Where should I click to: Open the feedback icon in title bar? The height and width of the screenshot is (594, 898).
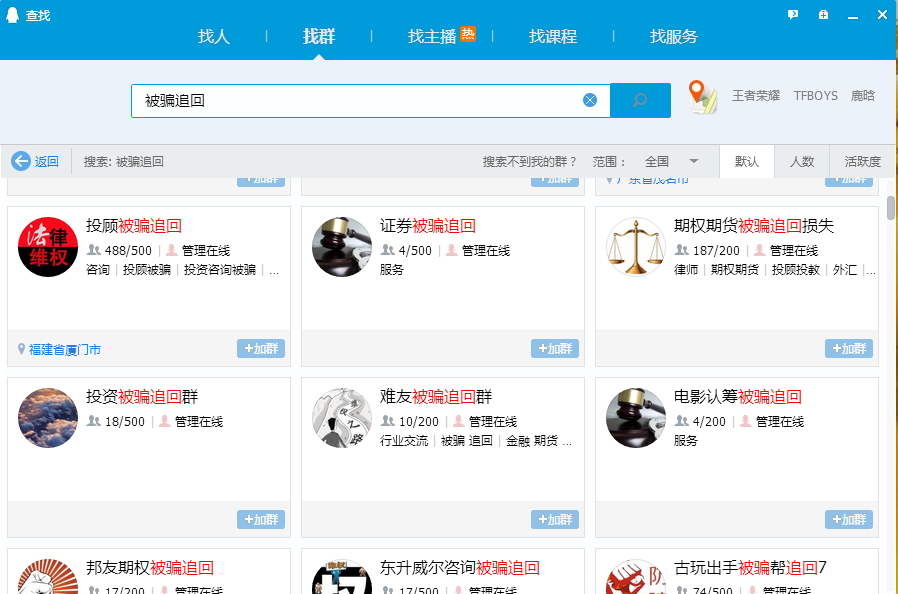(793, 15)
